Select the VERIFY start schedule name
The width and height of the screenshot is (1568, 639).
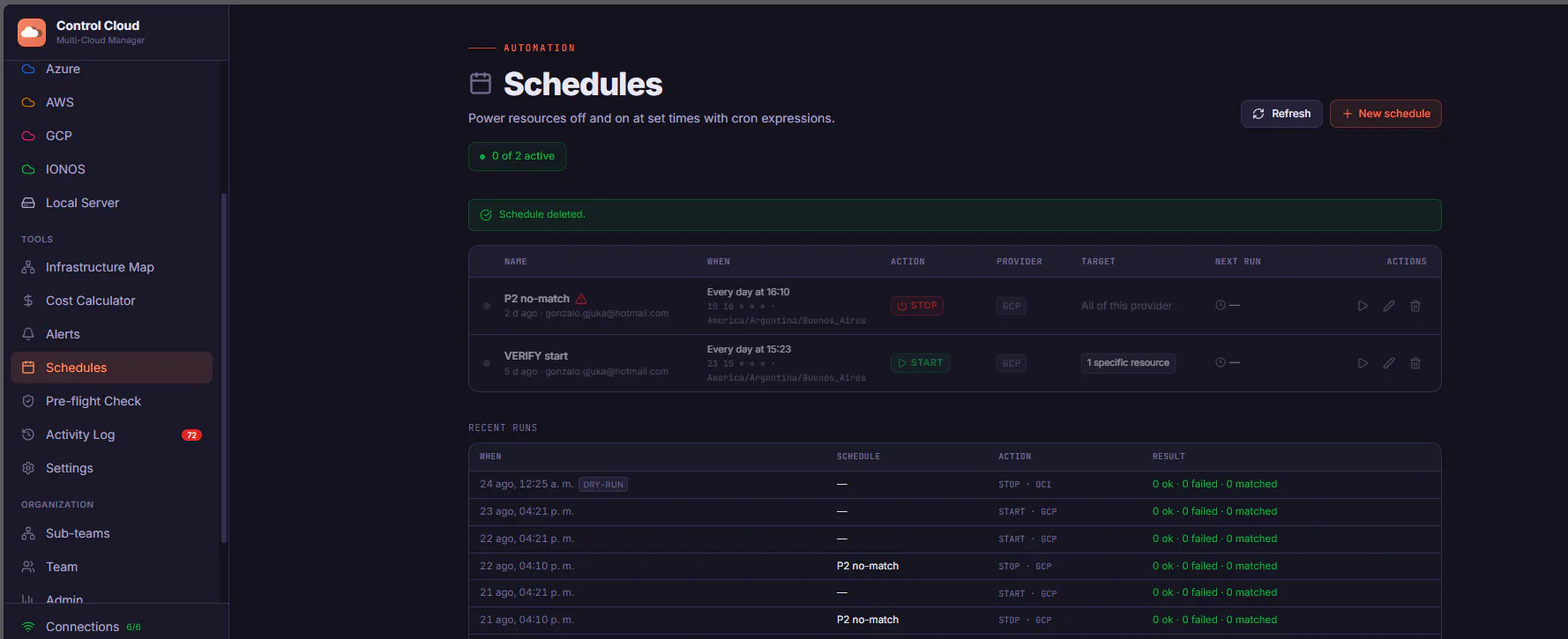point(536,356)
